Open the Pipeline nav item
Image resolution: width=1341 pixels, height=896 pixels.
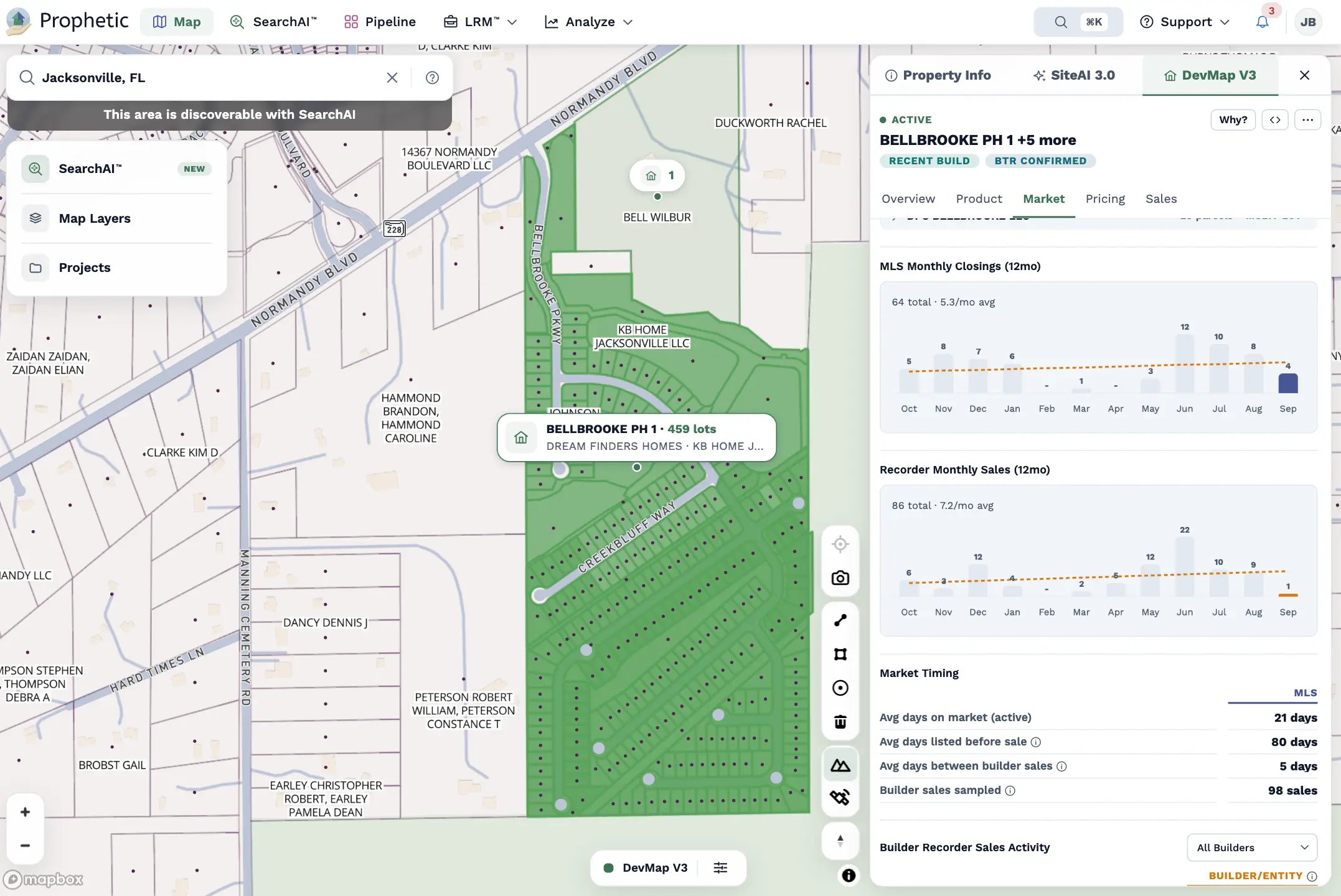pos(380,22)
